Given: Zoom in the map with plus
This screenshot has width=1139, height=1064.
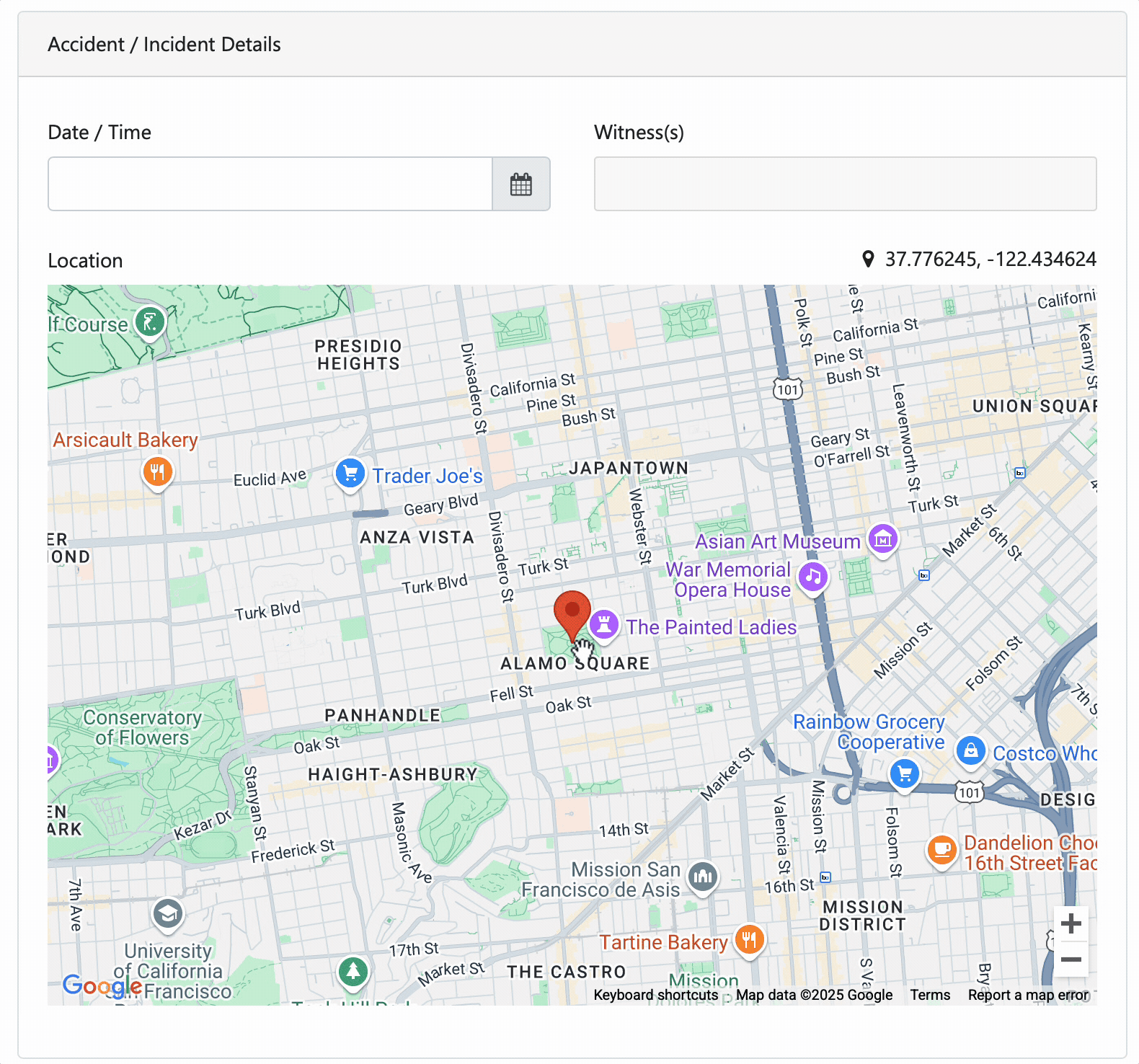Looking at the screenshot, I should point(1071,923).
